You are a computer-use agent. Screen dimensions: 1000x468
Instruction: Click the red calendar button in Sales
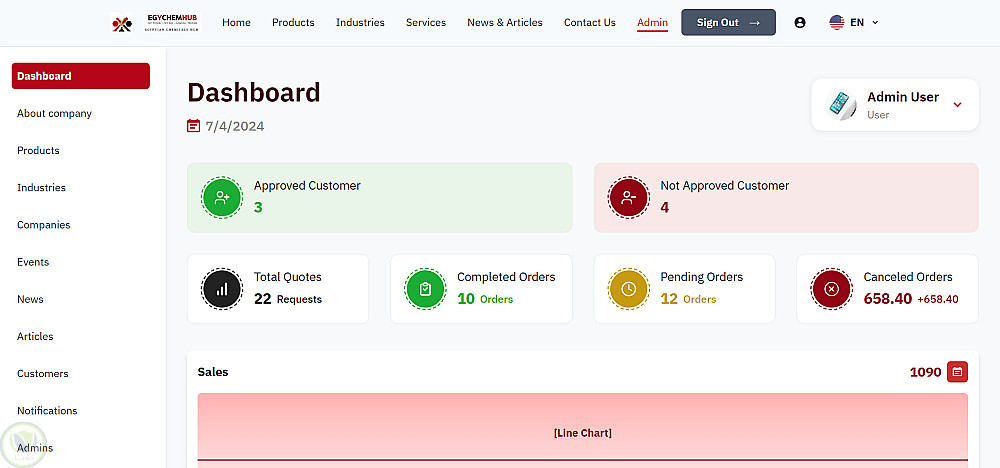957,372
